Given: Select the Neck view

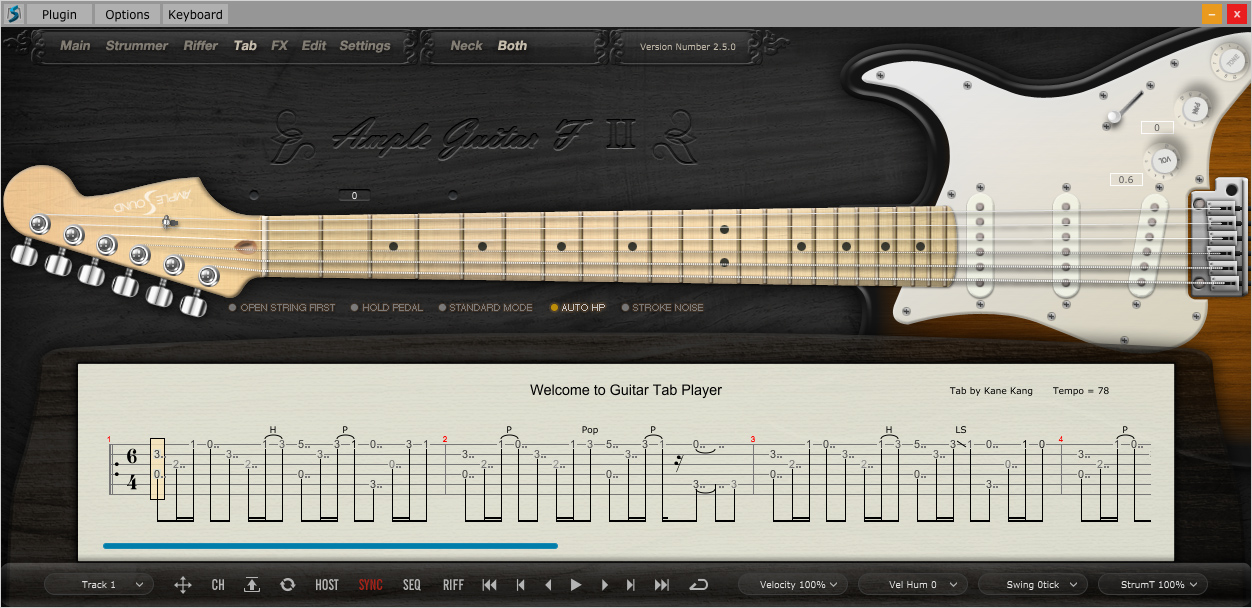Looking at the screenshot, I should click(466, 46).
